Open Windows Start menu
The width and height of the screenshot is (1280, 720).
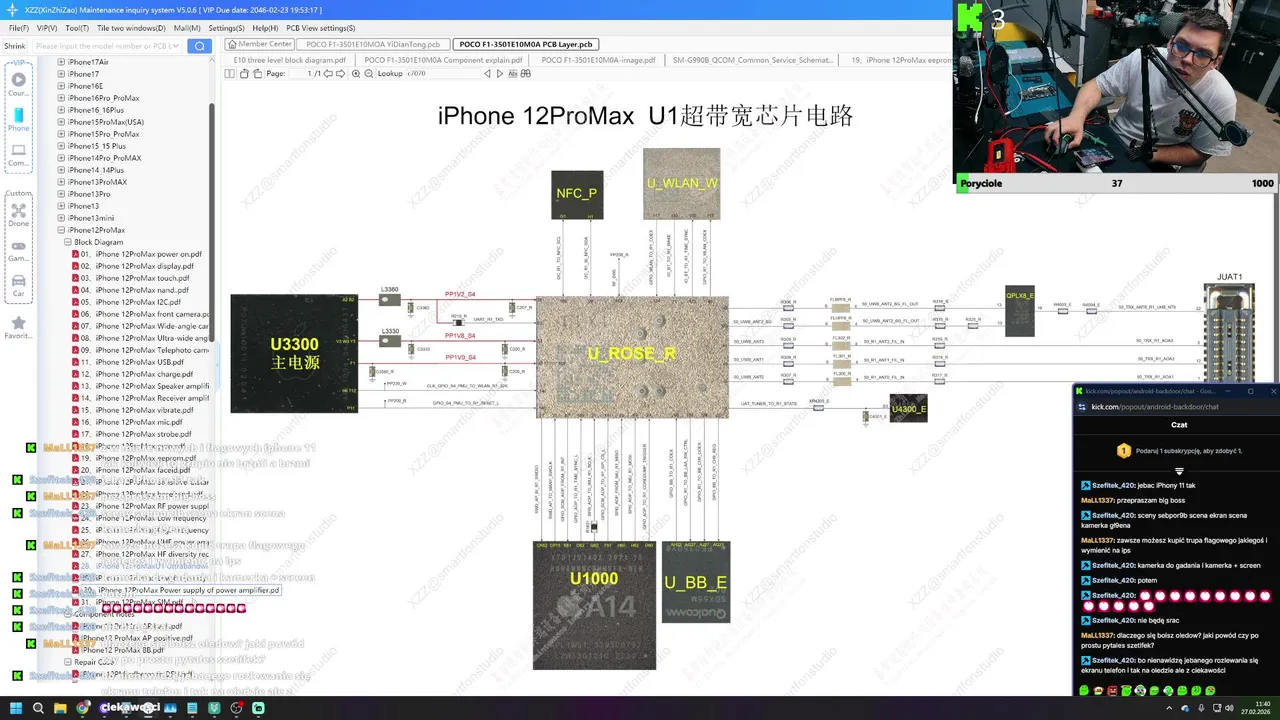[x=14, y=708]
